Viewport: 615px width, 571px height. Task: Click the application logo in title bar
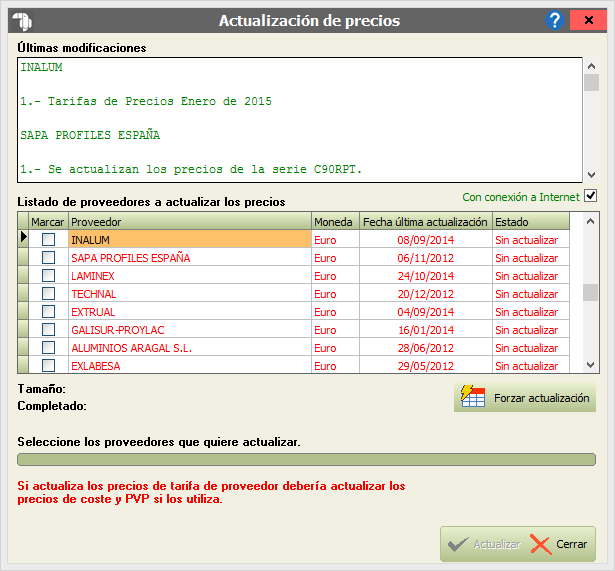tap(22, 20)
